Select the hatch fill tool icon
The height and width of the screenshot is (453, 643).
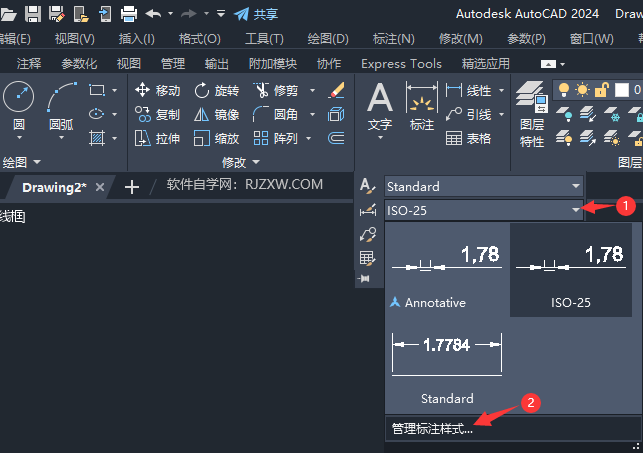click(x=97, y=138)
